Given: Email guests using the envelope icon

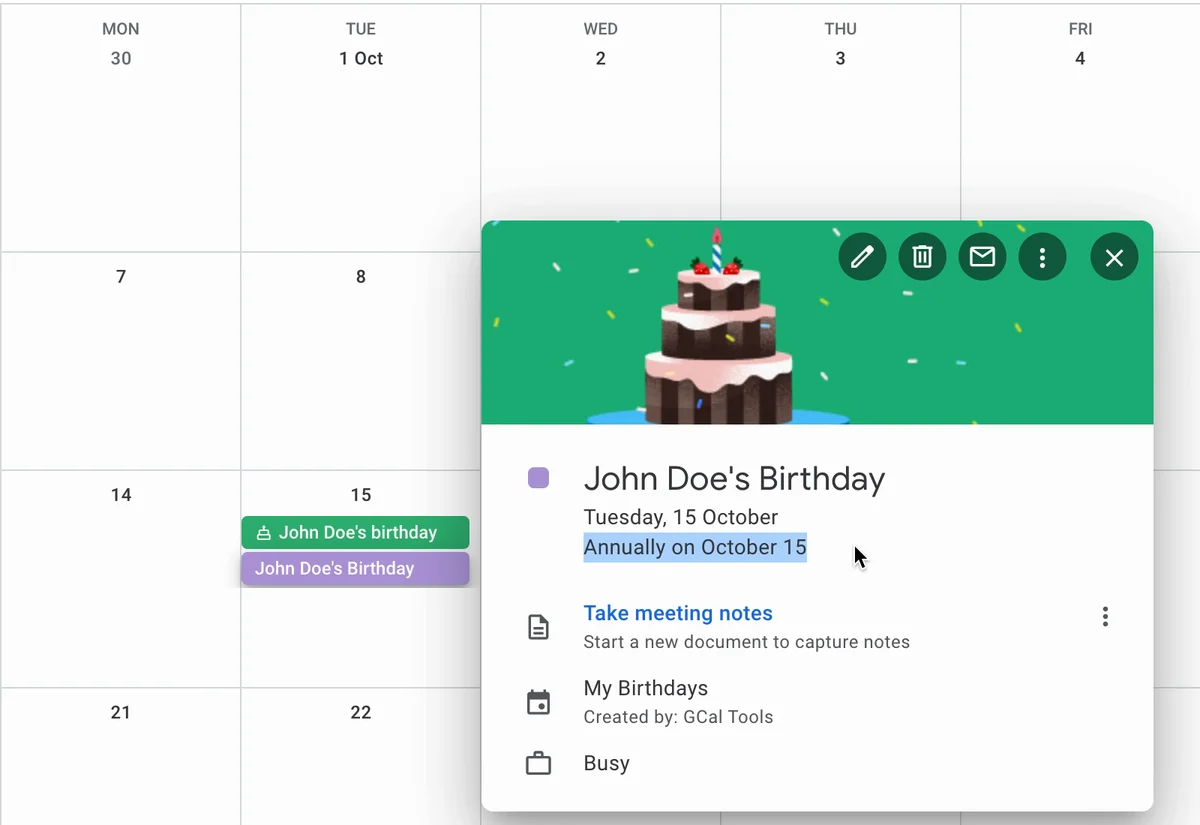Looking at the screenshot, I should (x=982, y=258).
